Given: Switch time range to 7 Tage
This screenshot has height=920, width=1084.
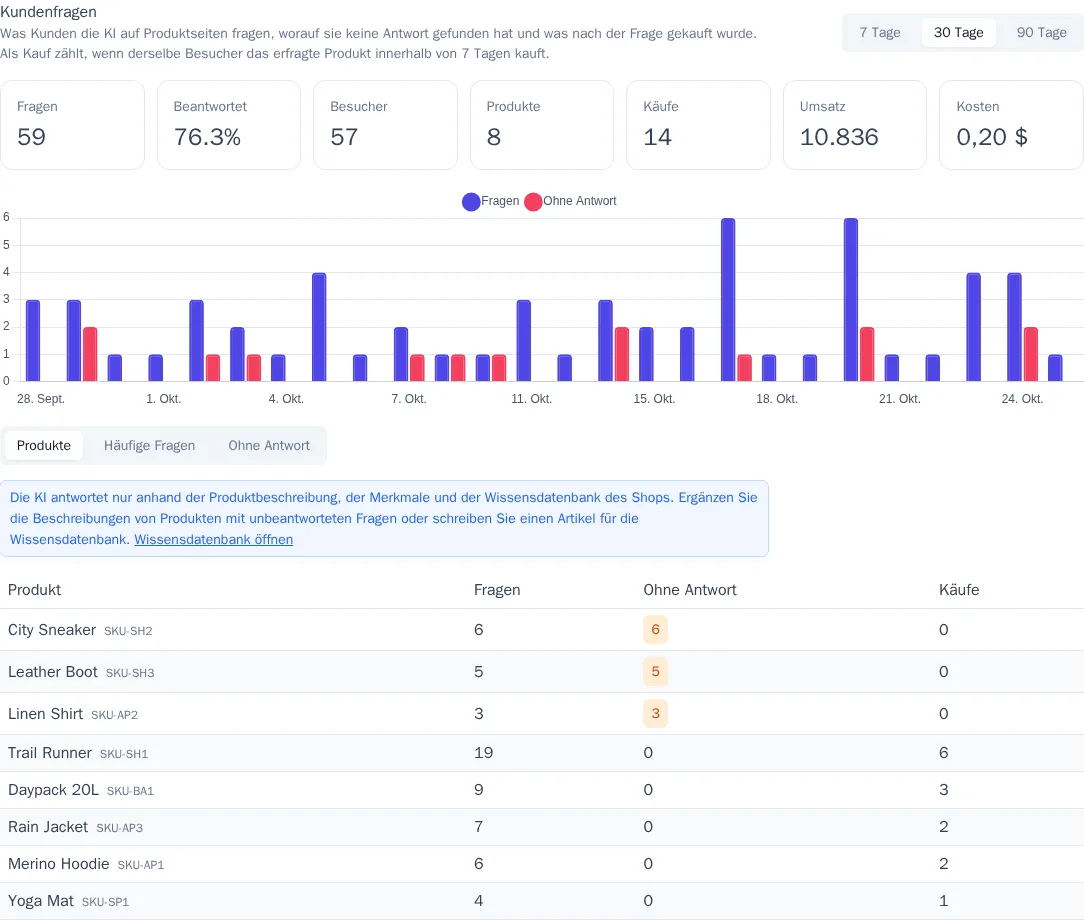Looking at the screenshot, I should (879, 32).
